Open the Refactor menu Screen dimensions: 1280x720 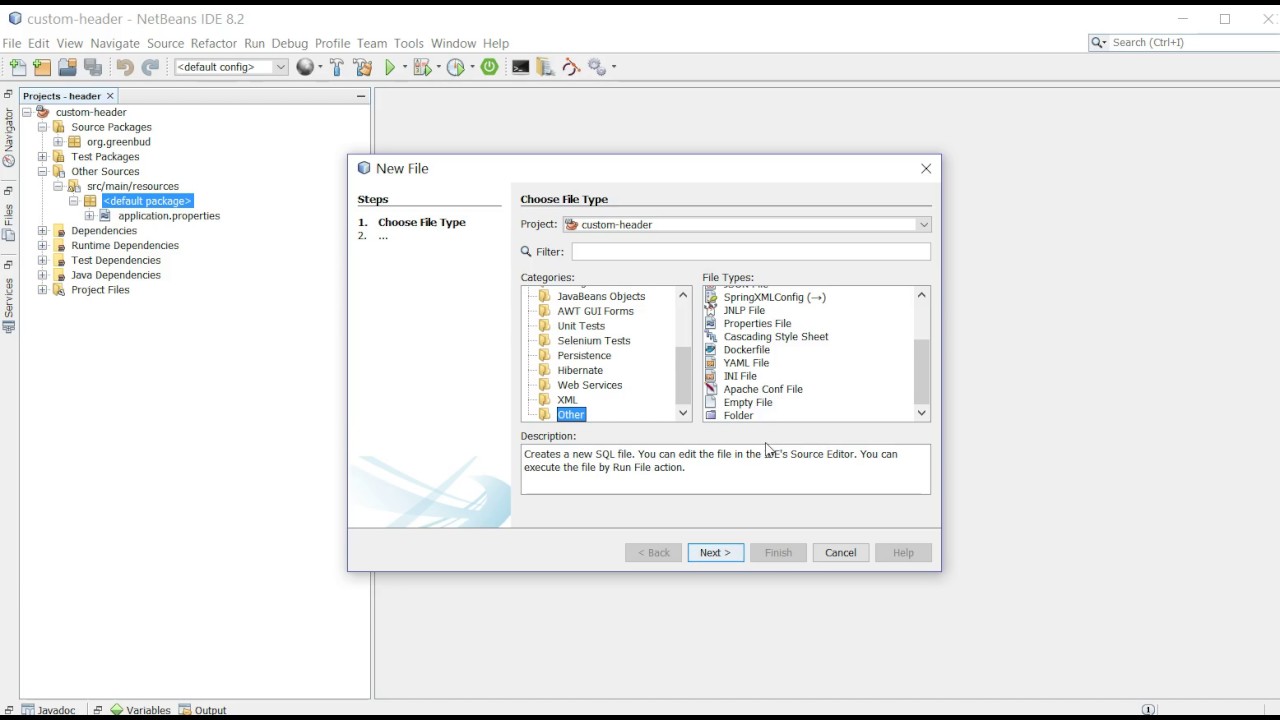coord(214,43)
